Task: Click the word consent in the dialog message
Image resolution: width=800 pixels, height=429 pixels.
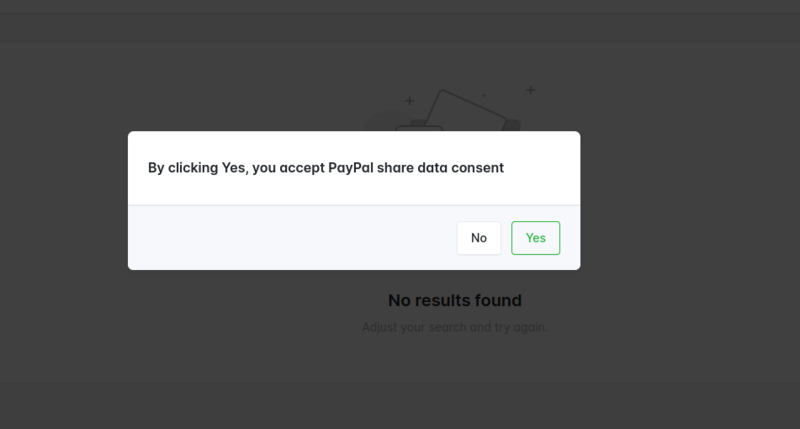Action: (x=476, y=168)
